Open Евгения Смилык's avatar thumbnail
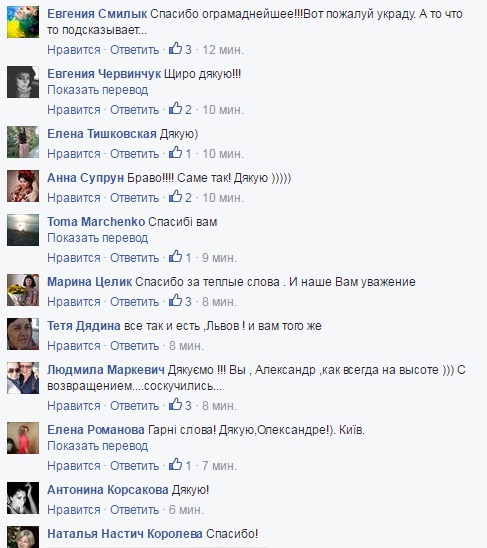Screen dimensions: 487x548 23,22
